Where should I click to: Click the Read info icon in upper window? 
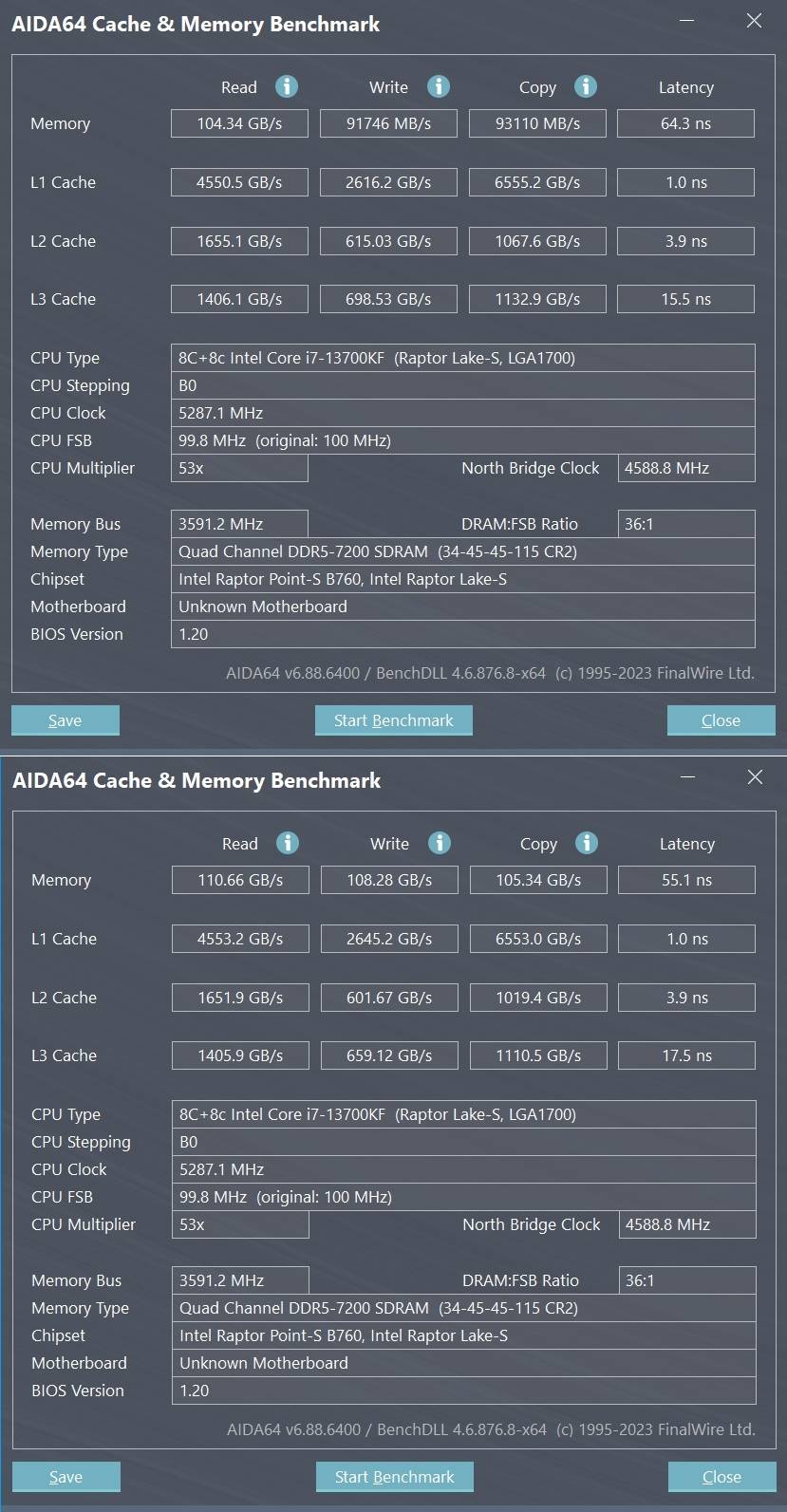[x=287, y=86]
